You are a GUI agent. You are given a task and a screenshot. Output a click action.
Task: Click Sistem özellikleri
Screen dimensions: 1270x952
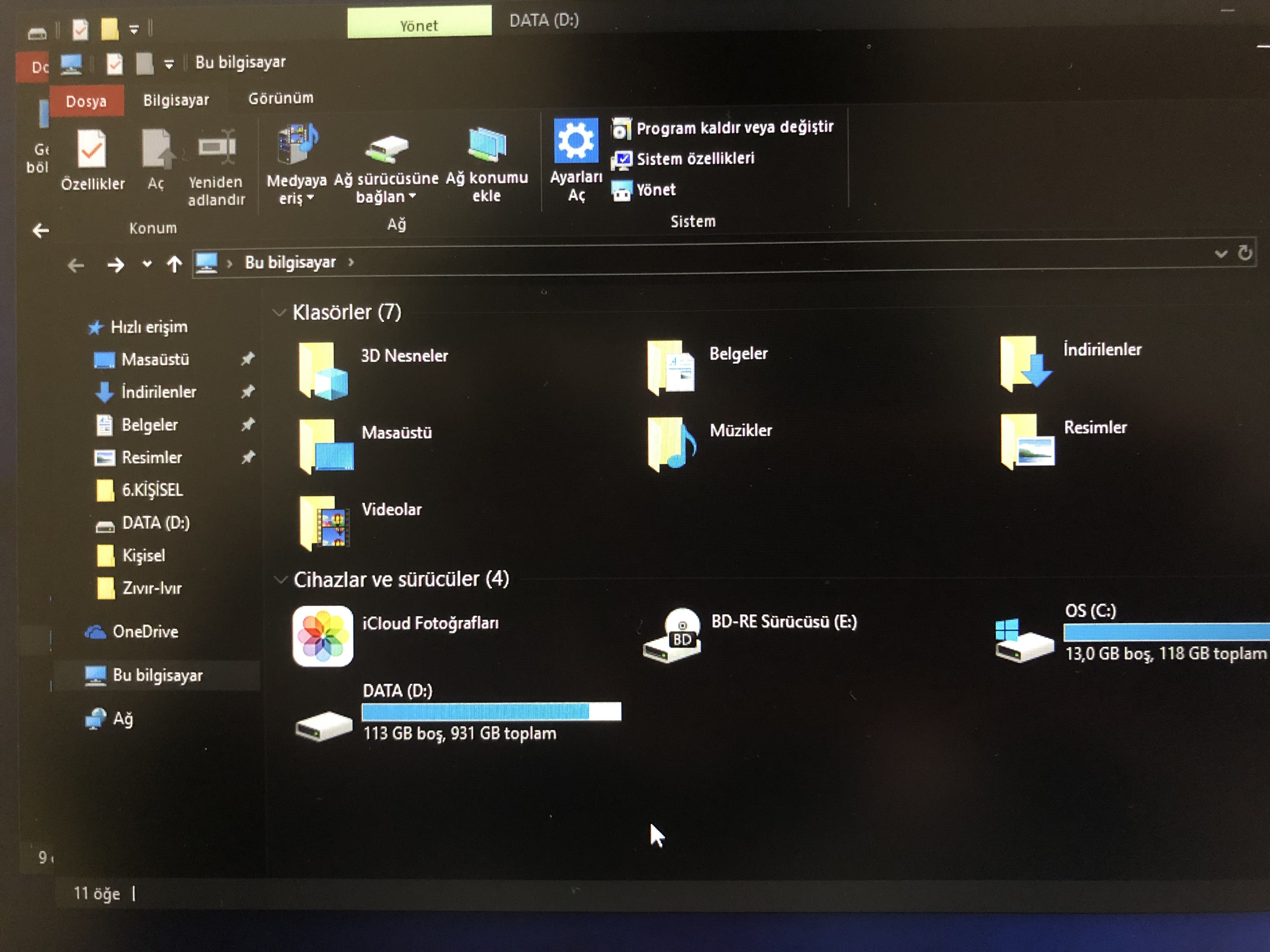coord(683,159)
